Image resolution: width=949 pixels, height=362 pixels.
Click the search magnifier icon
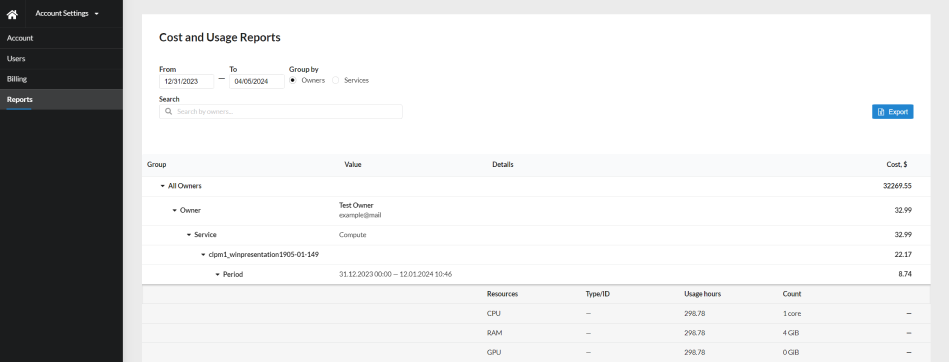(x=168, y=111)
